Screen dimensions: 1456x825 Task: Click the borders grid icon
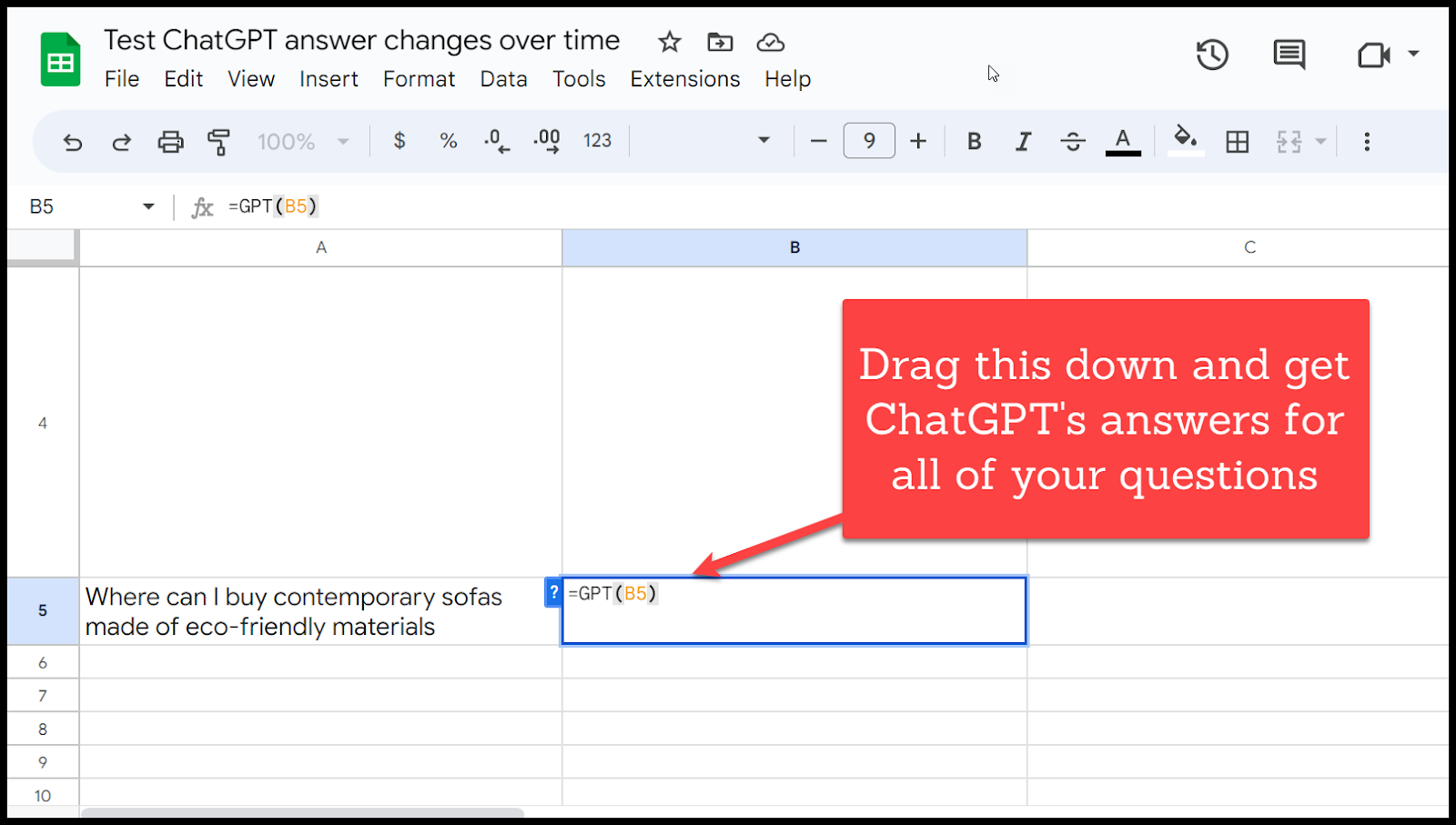click(1237, 142)
